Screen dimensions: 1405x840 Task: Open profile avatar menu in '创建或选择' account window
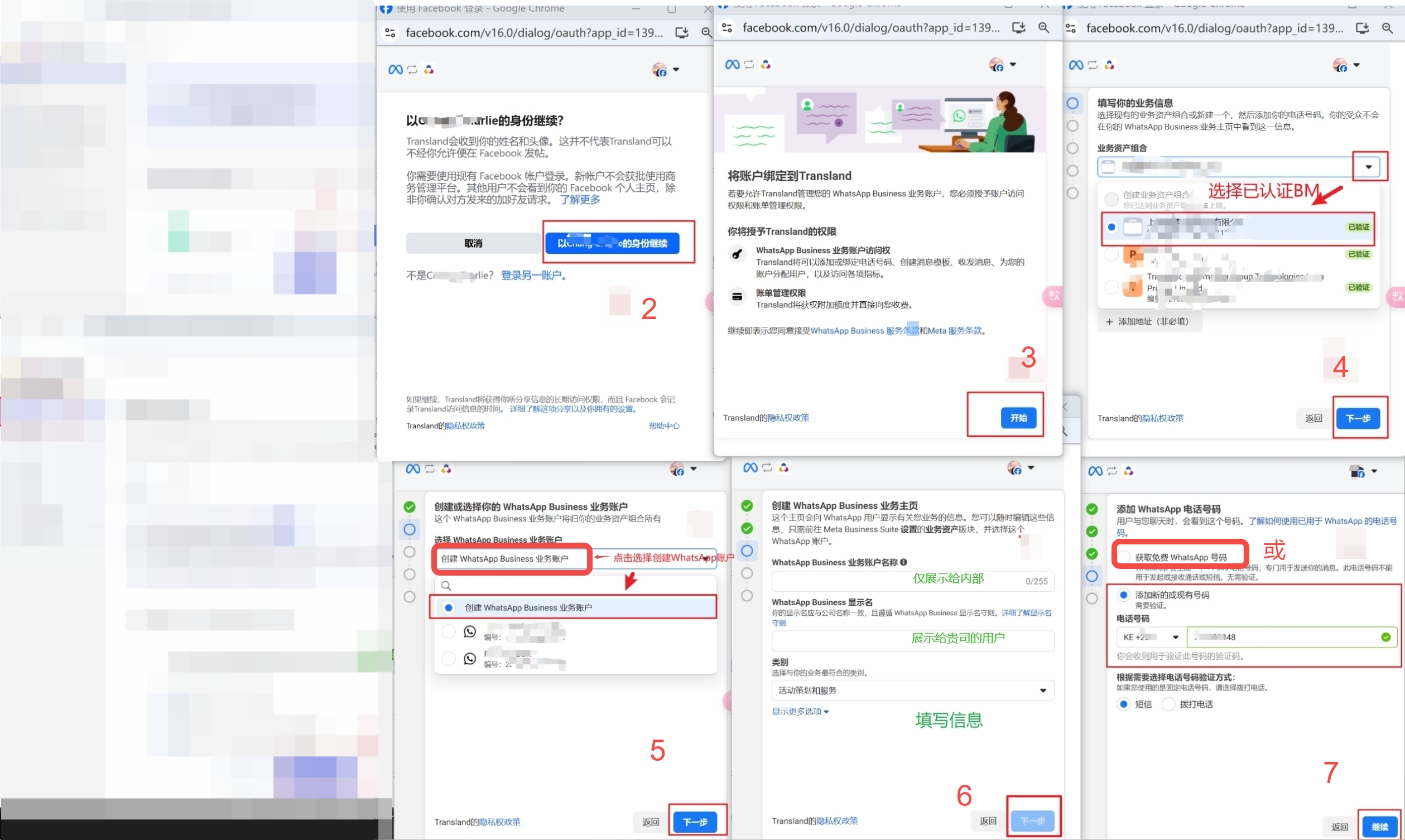tap(684, 469)
